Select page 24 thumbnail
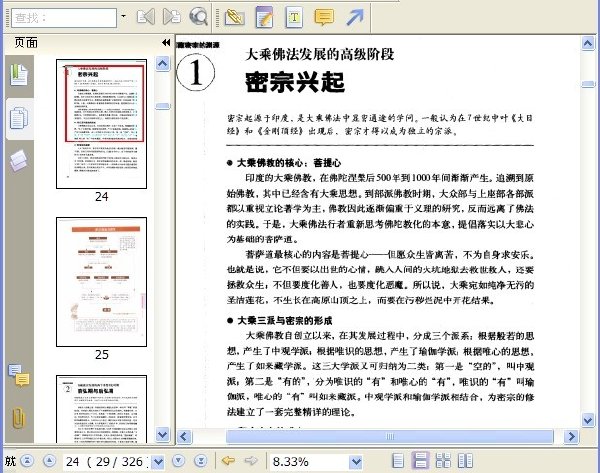 (101, 124)
